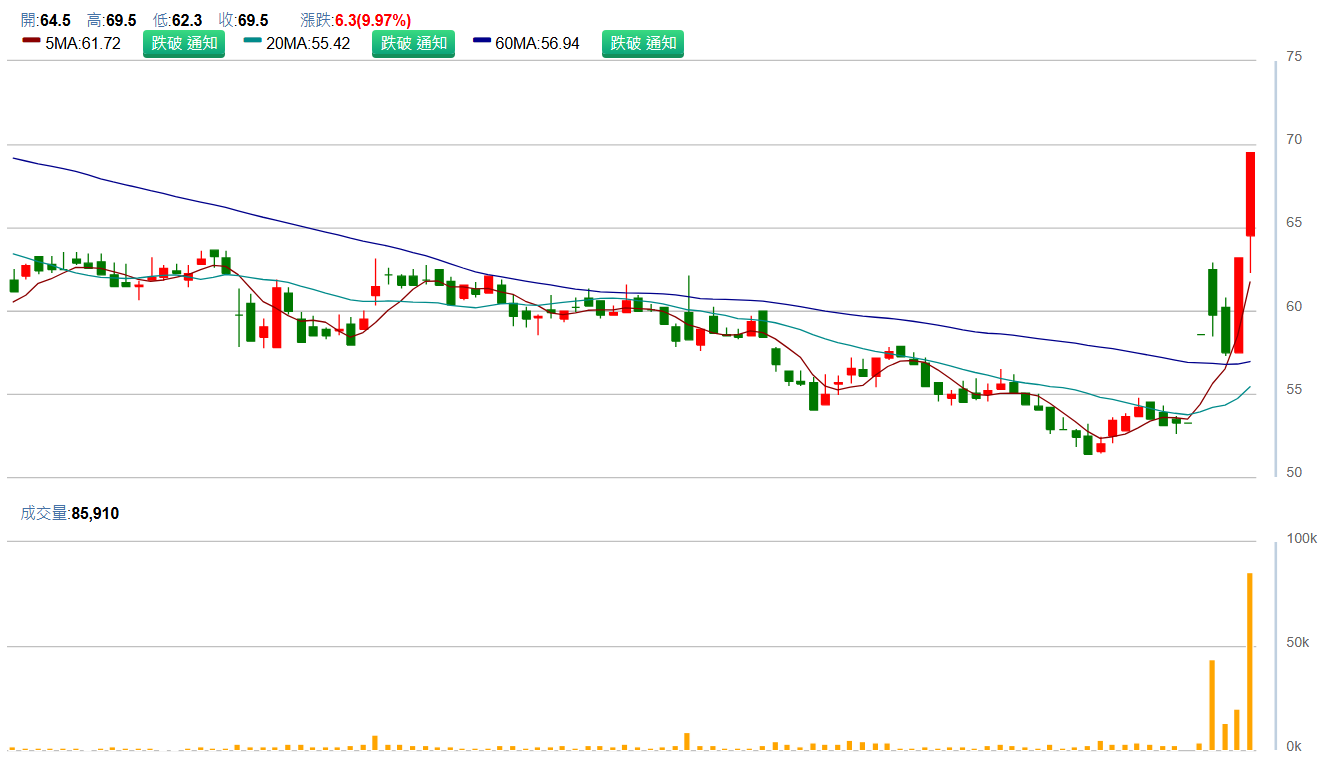Click the tallest orange volume bar
This screenshot has height=762, width=1320.
pos(1250,661)
